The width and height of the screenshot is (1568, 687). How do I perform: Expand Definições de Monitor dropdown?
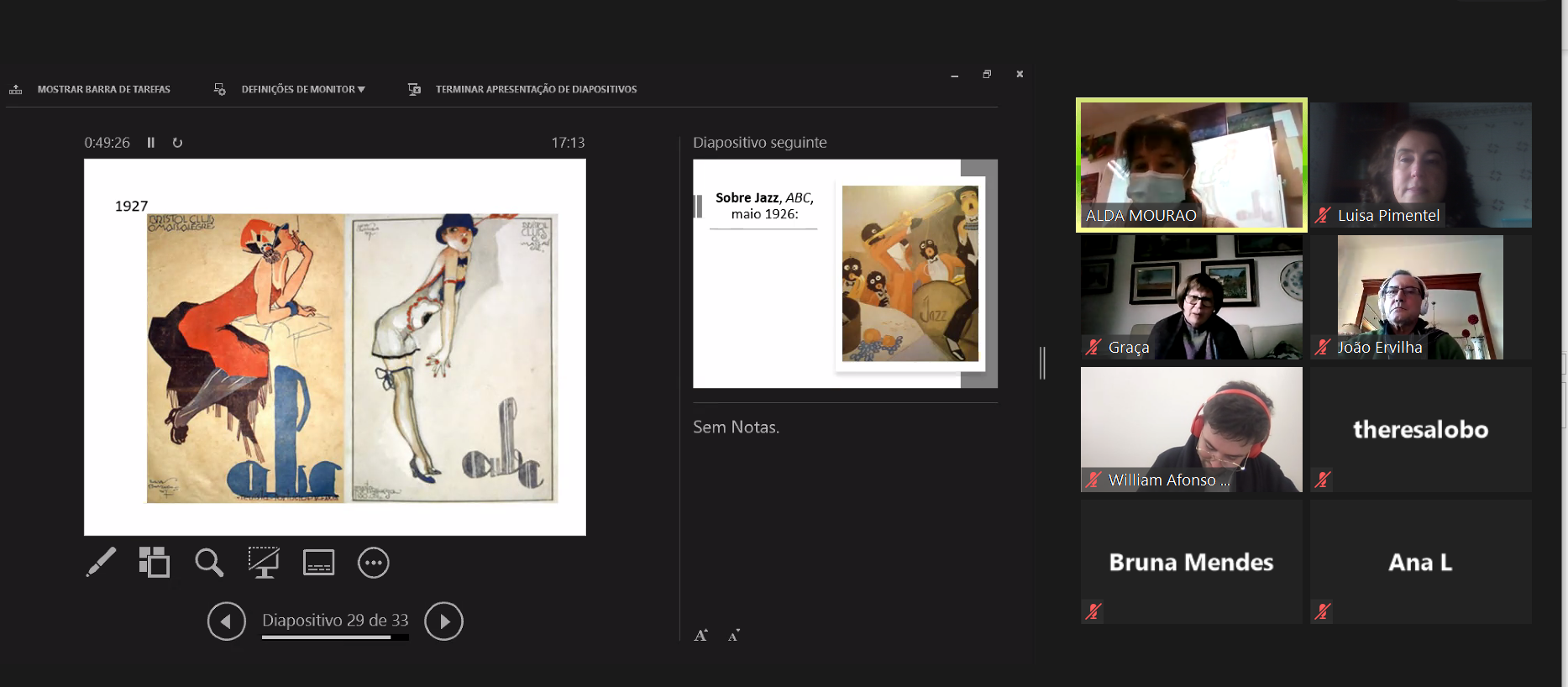(302, 89)
